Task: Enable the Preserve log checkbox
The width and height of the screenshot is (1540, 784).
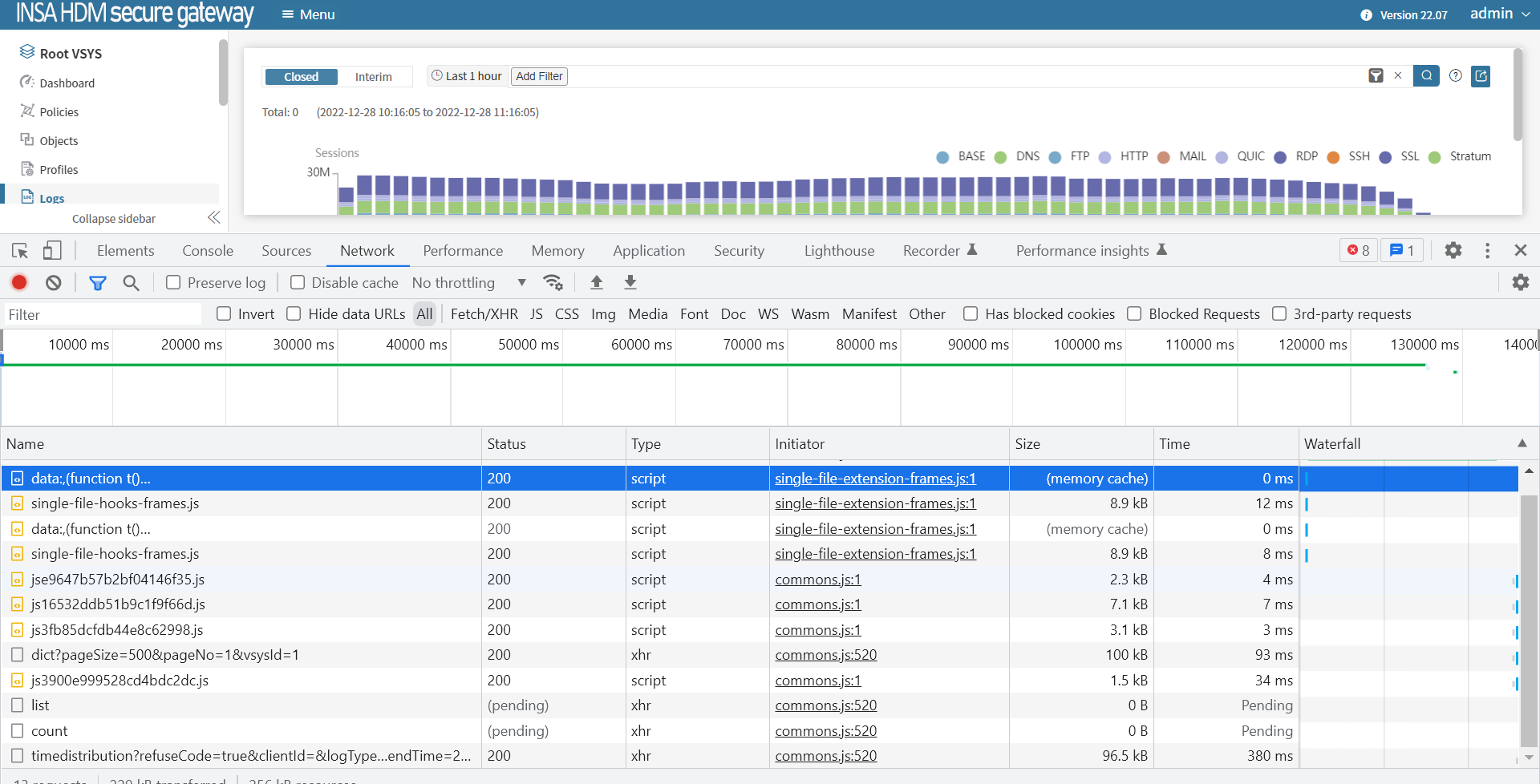Action: click(173, 282)
